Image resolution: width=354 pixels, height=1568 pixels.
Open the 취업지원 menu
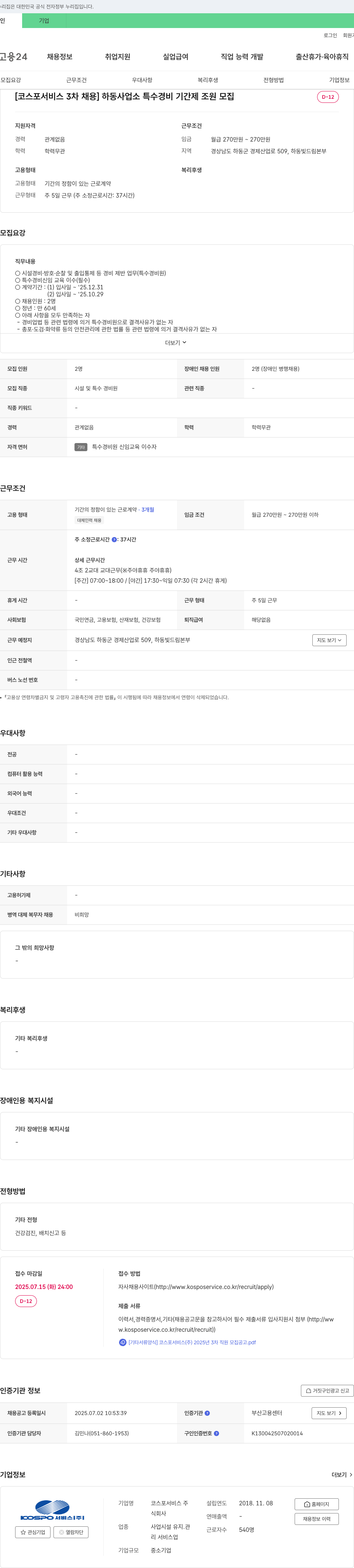(118, 57)
